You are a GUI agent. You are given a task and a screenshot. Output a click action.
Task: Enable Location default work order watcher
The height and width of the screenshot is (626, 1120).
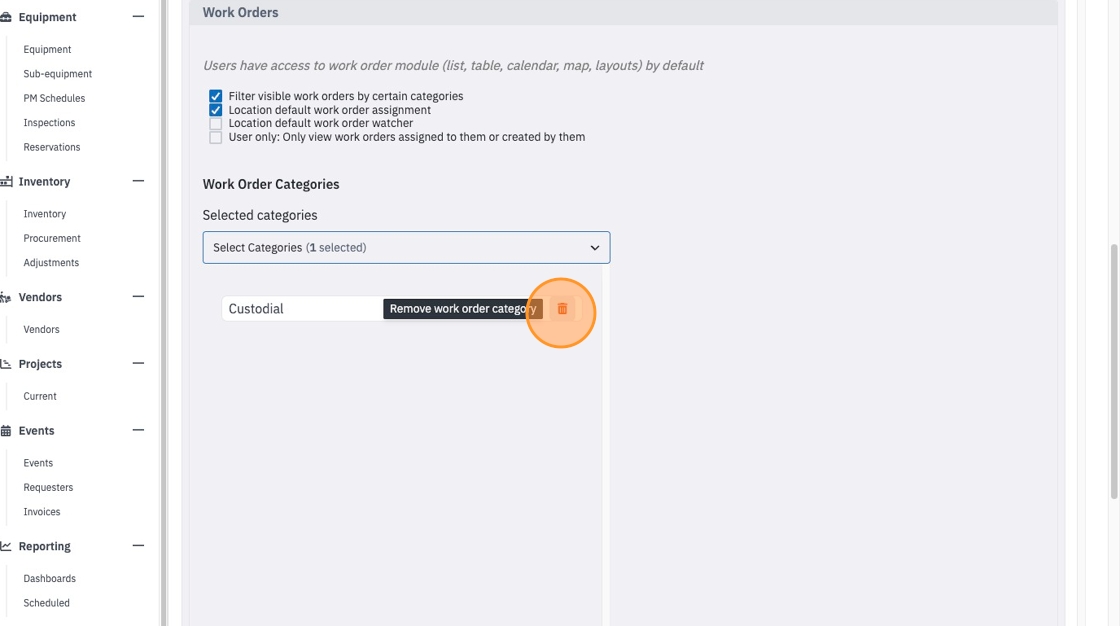(215, 123)
